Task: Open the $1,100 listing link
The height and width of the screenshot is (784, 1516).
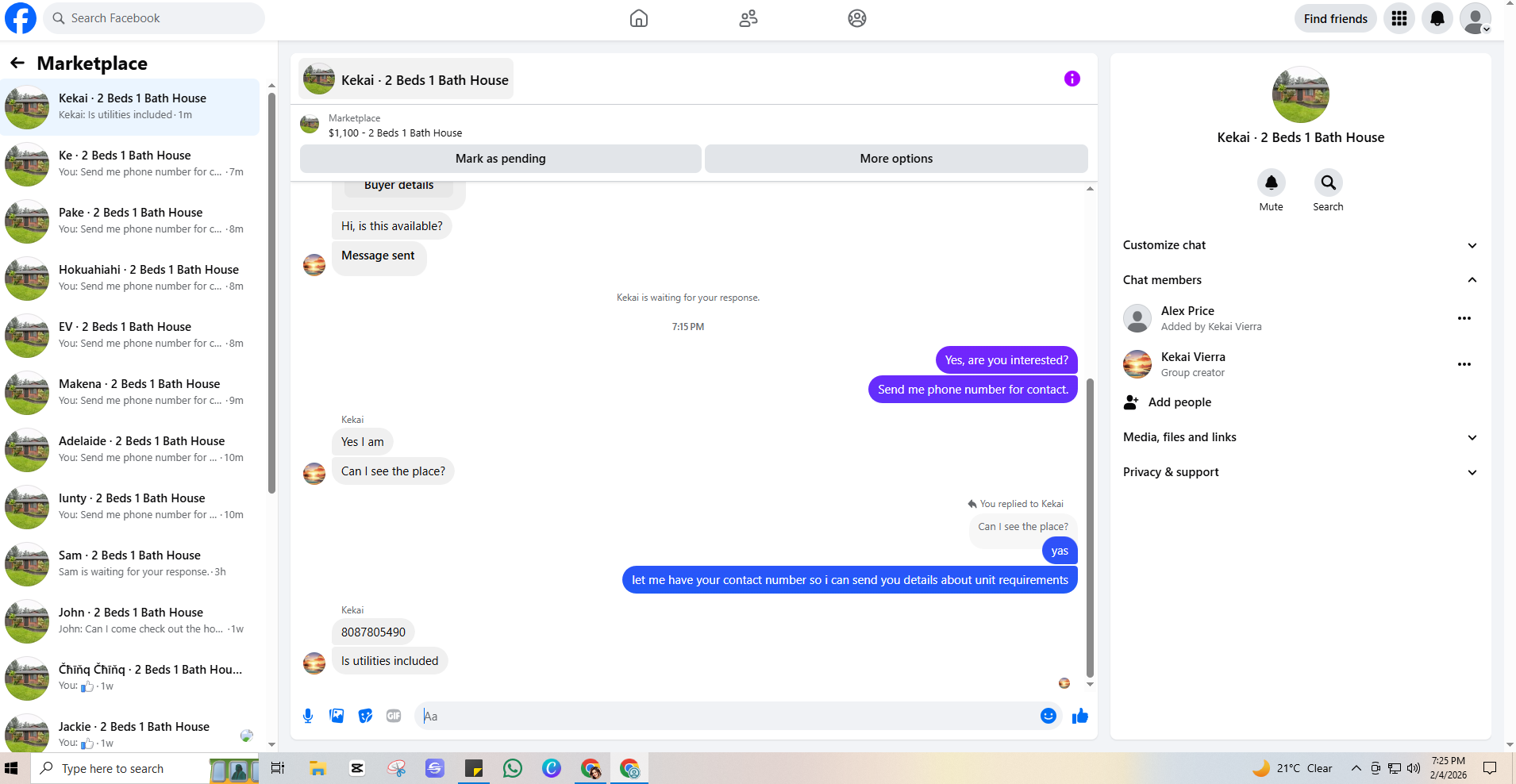Action: (x=395, y=133)
